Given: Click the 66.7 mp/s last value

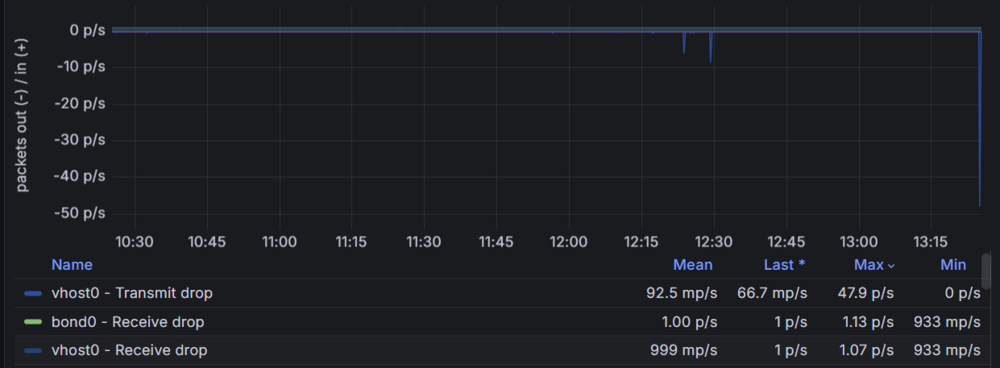Looking at the screenshot, I should (772, 293).
